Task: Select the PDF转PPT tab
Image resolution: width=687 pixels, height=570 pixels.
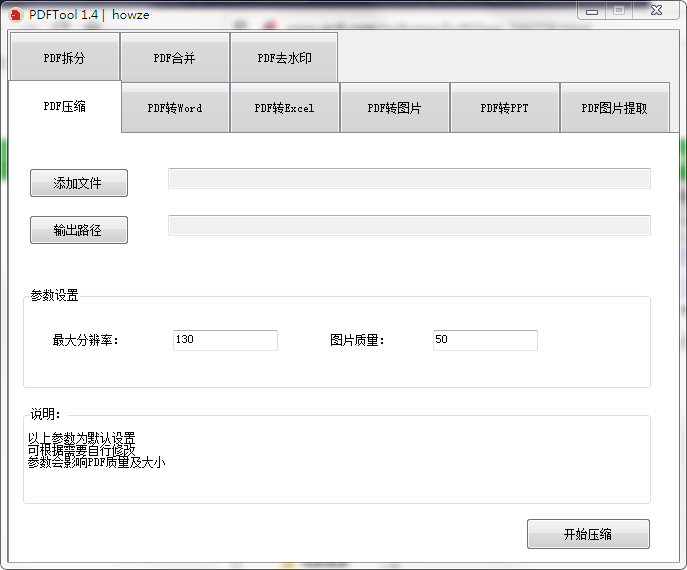Action: point(505,108)
